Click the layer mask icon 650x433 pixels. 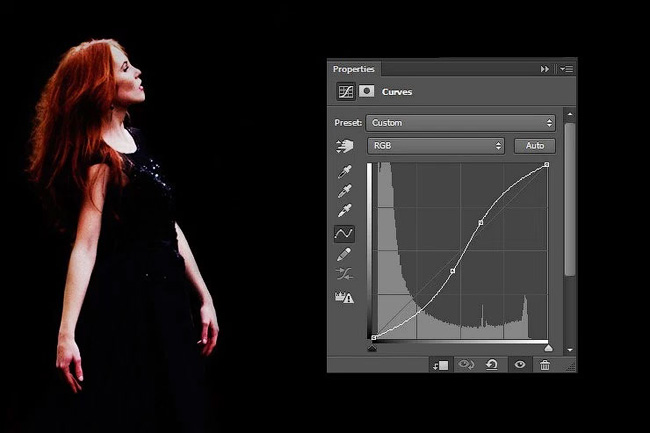point(366,91)
